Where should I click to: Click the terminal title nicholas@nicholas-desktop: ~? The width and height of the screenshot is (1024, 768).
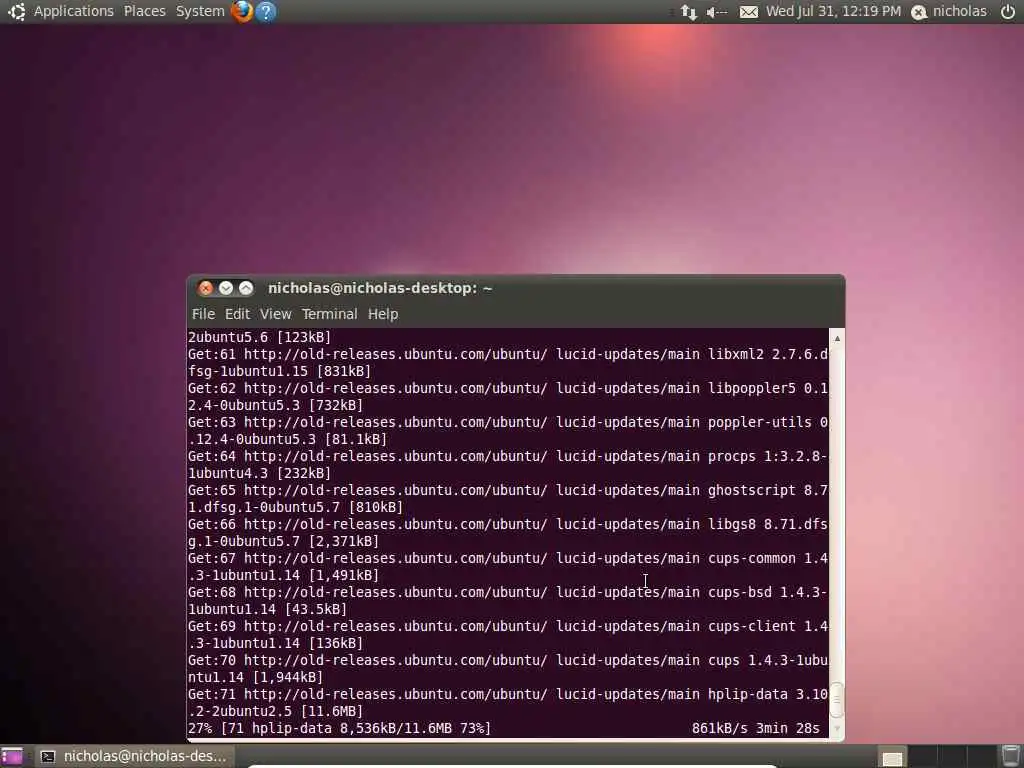380,288
